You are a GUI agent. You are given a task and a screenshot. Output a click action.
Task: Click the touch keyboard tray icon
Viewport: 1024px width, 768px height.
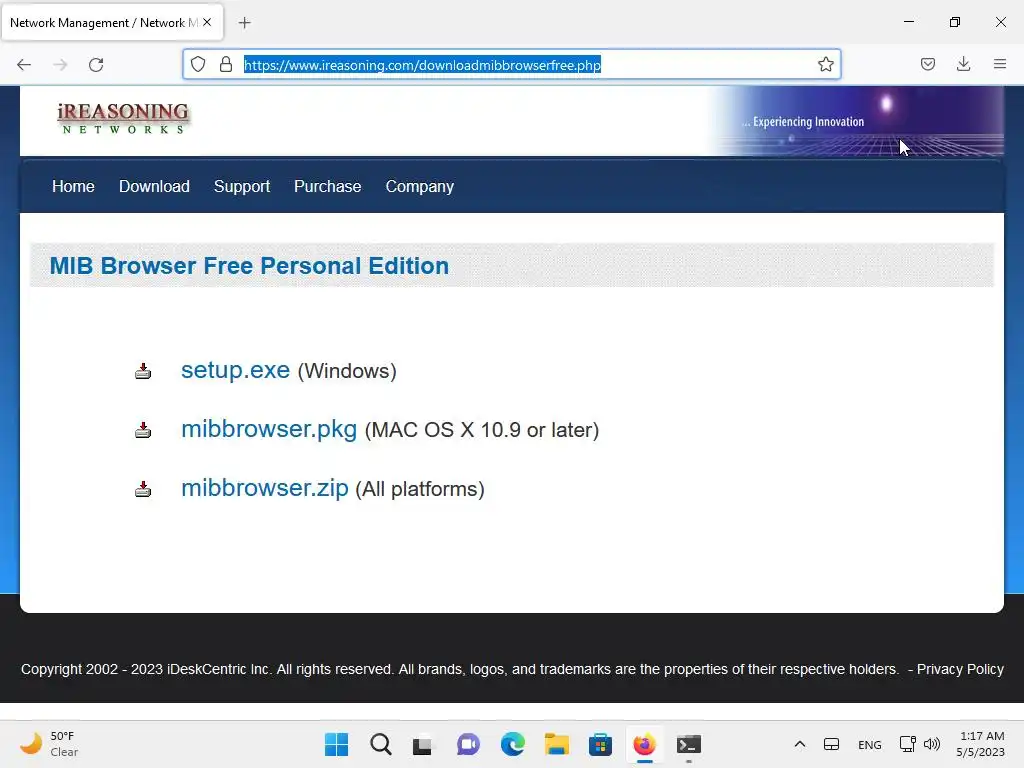point(831,744)
